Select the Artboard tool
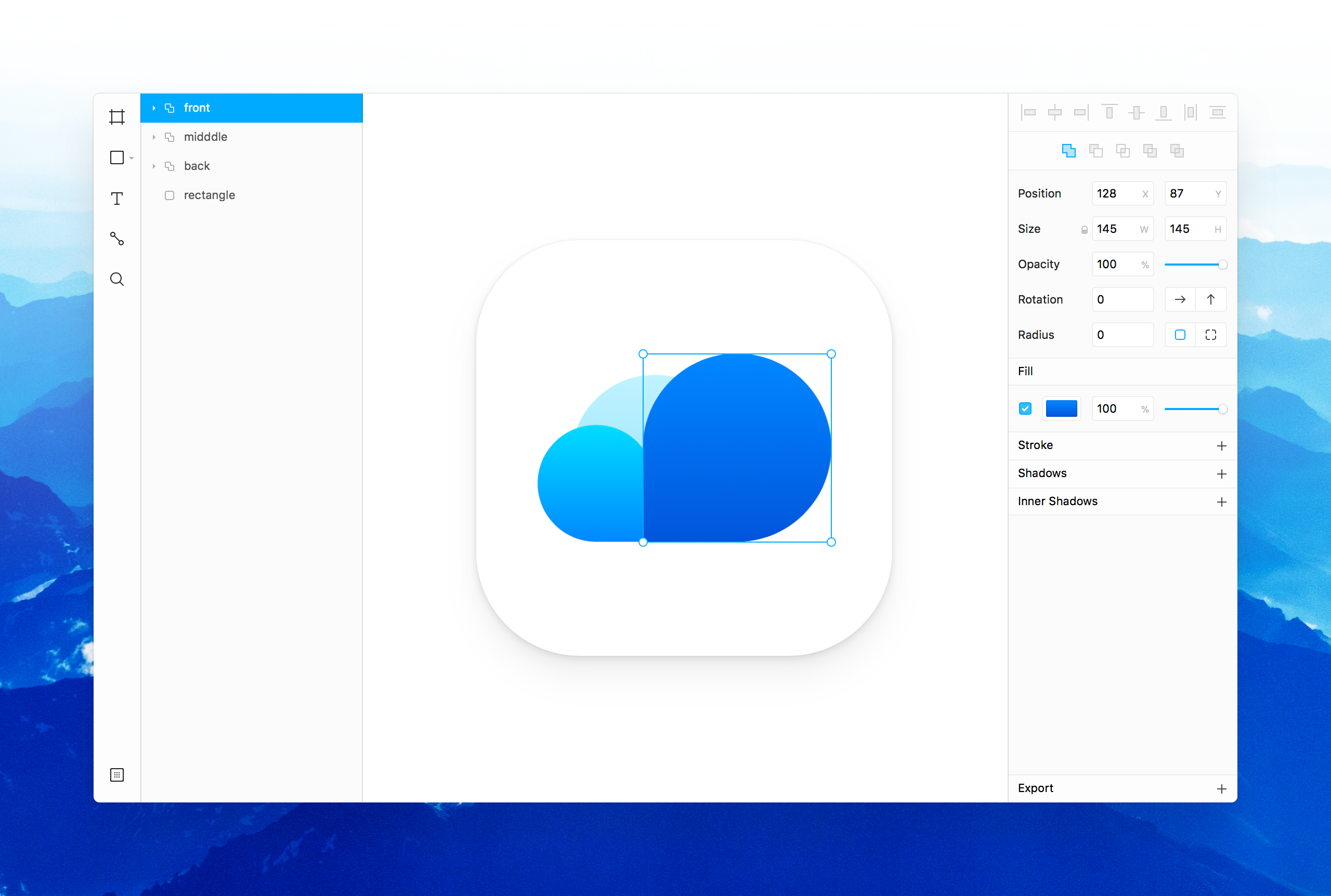This screenshot has width=1331, height=896. point(116,117)
